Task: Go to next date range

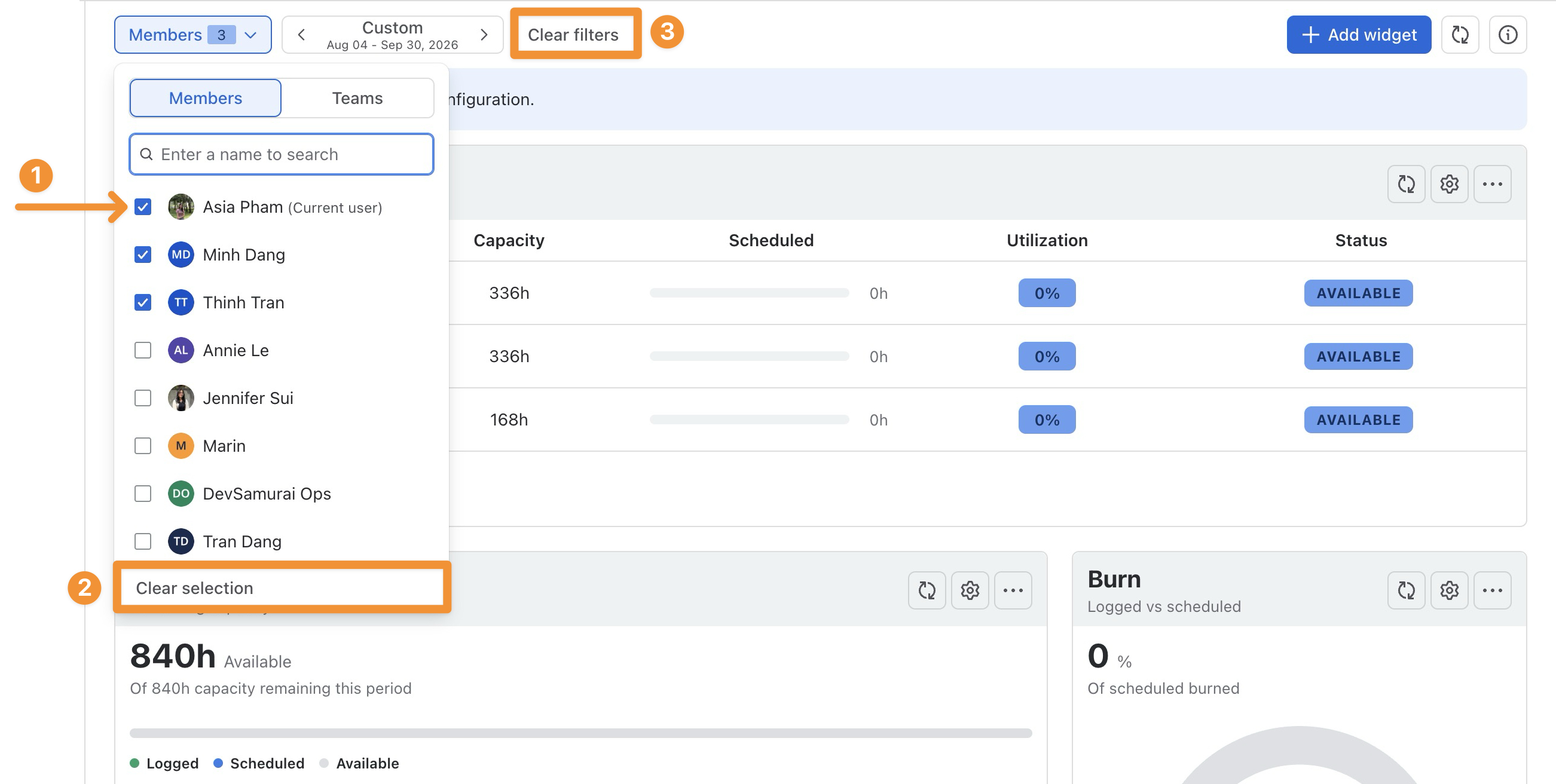Action: tap(483, 35)
